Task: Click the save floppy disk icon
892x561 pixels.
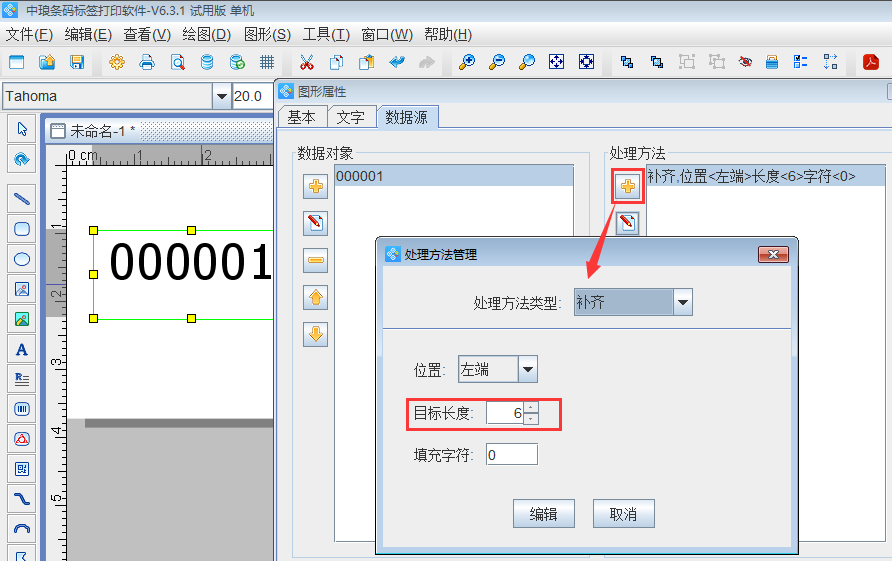Action: coord(77,62)
